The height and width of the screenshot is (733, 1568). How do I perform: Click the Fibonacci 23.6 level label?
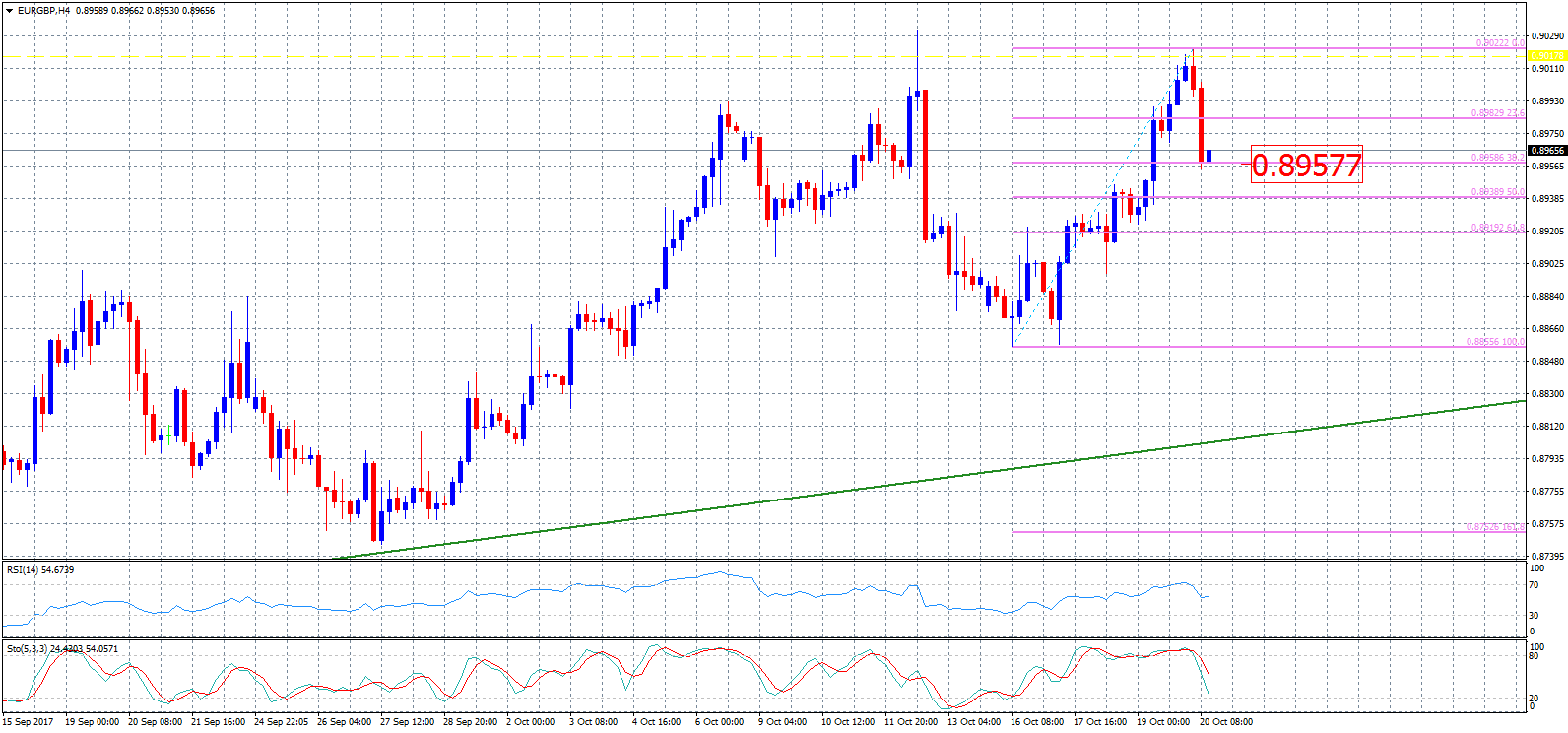click(x=1497, y=113)
